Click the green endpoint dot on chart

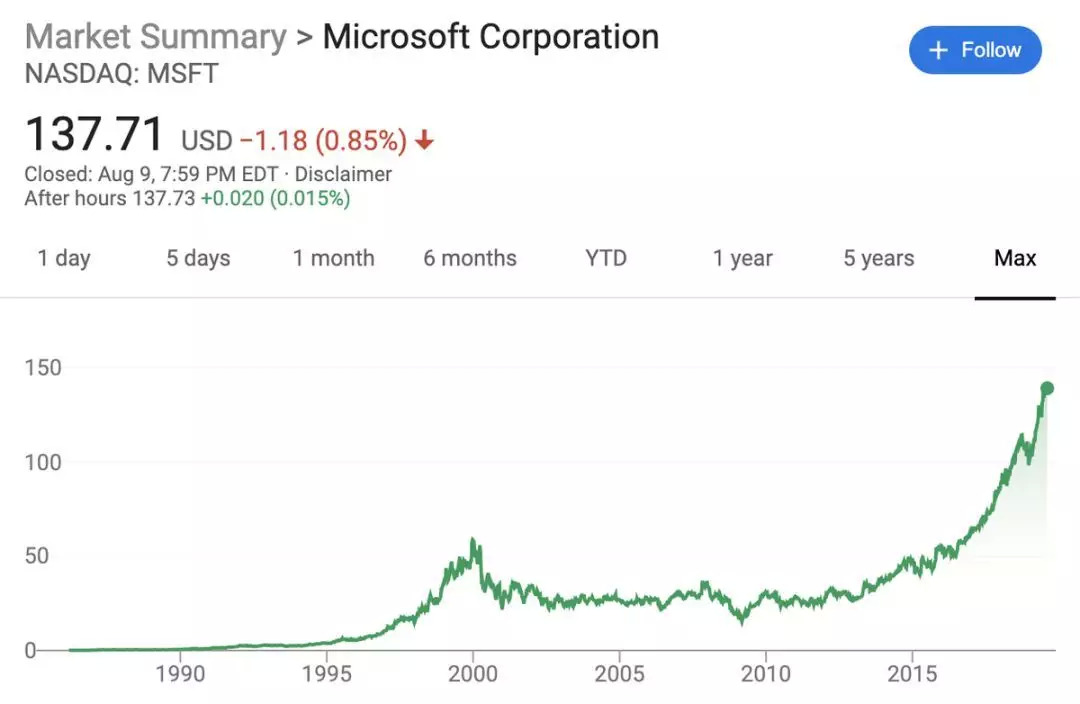[x=1047, y=388]
